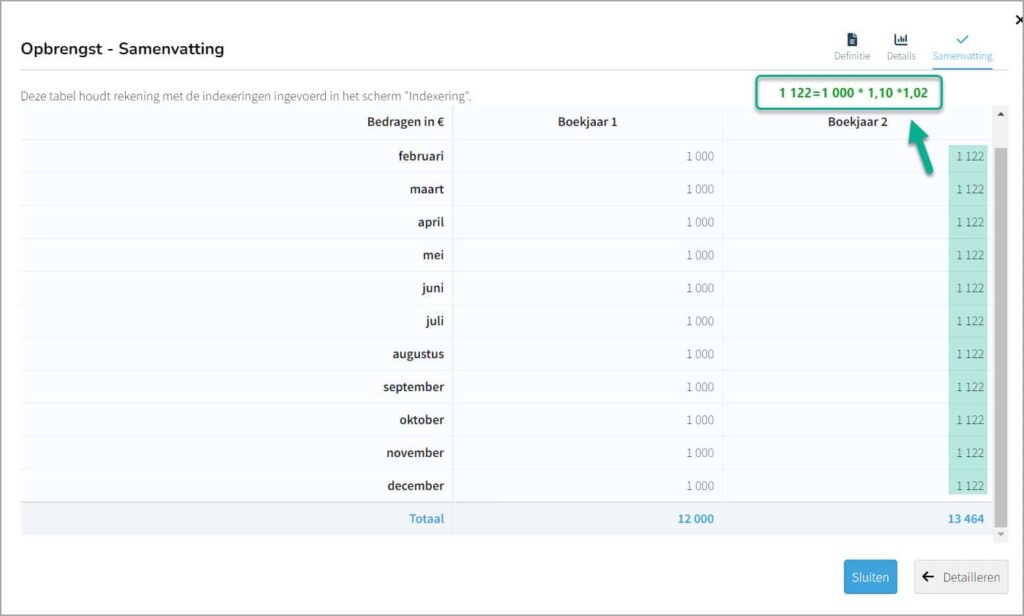Select the juli row label
This screenshot has height=616, width=1024.
(434, 321)
